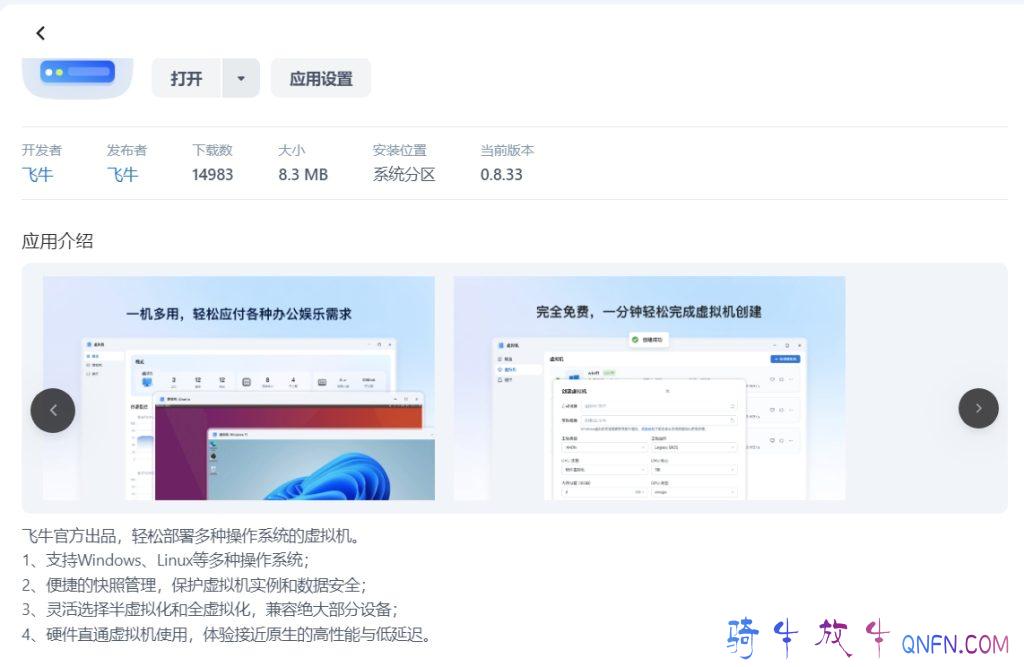1024x667 pixels.
Task: Click the 8.3 MB size value
Action: tap(303, 174)
